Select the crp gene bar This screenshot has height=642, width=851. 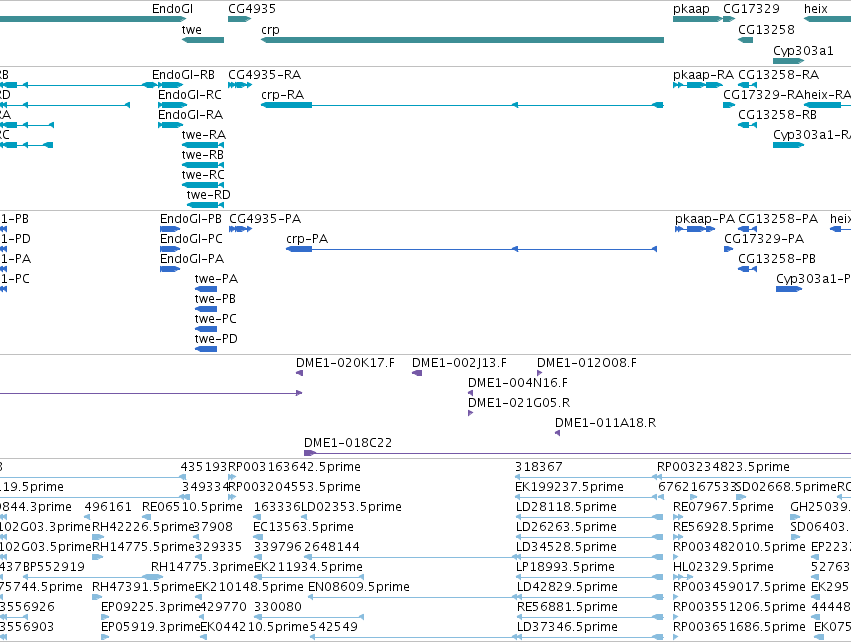[x=462, y=40]
